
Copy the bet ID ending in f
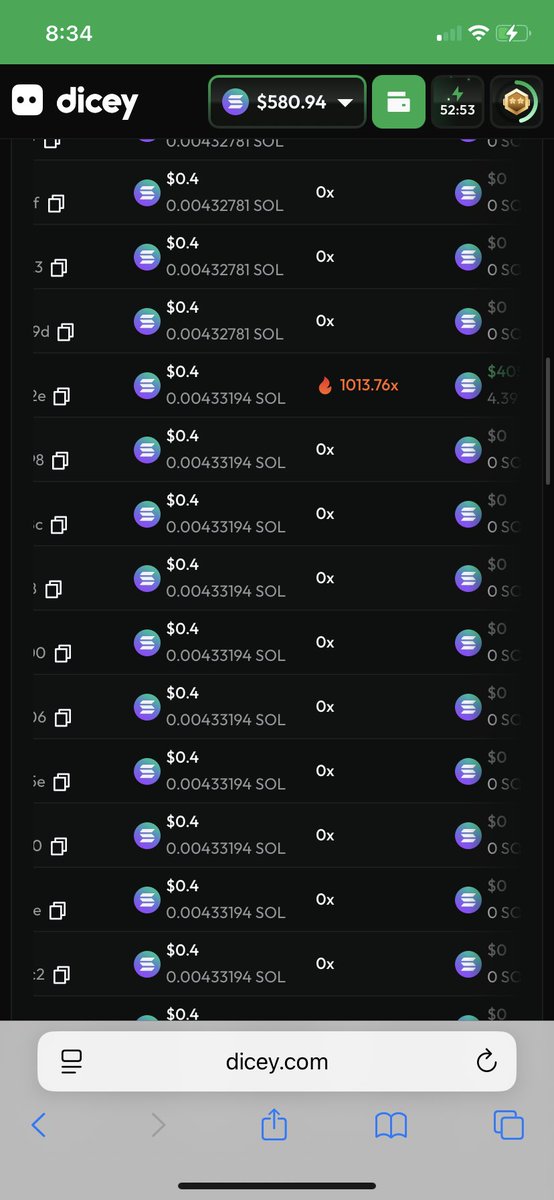point(56,204)
